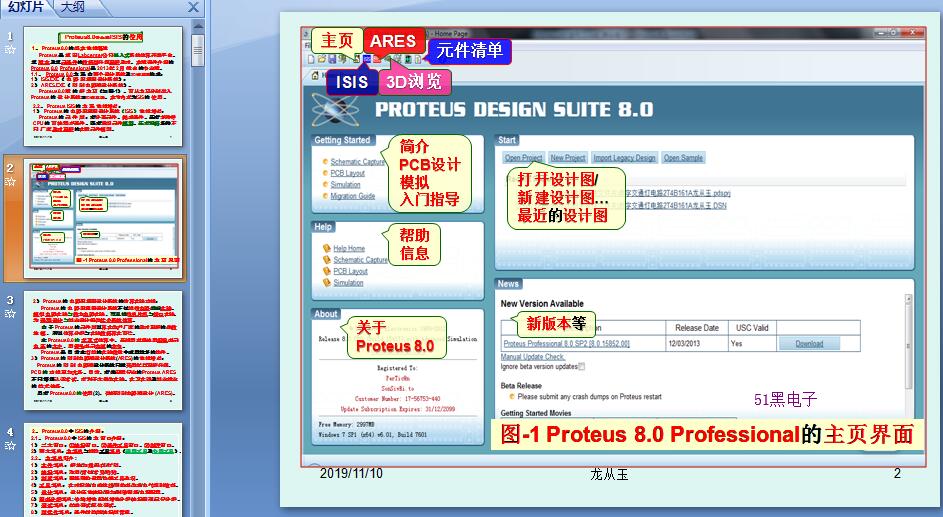Select the 新版本等 callout shape
Screen dimensions: 943x517
coord(556,323)
